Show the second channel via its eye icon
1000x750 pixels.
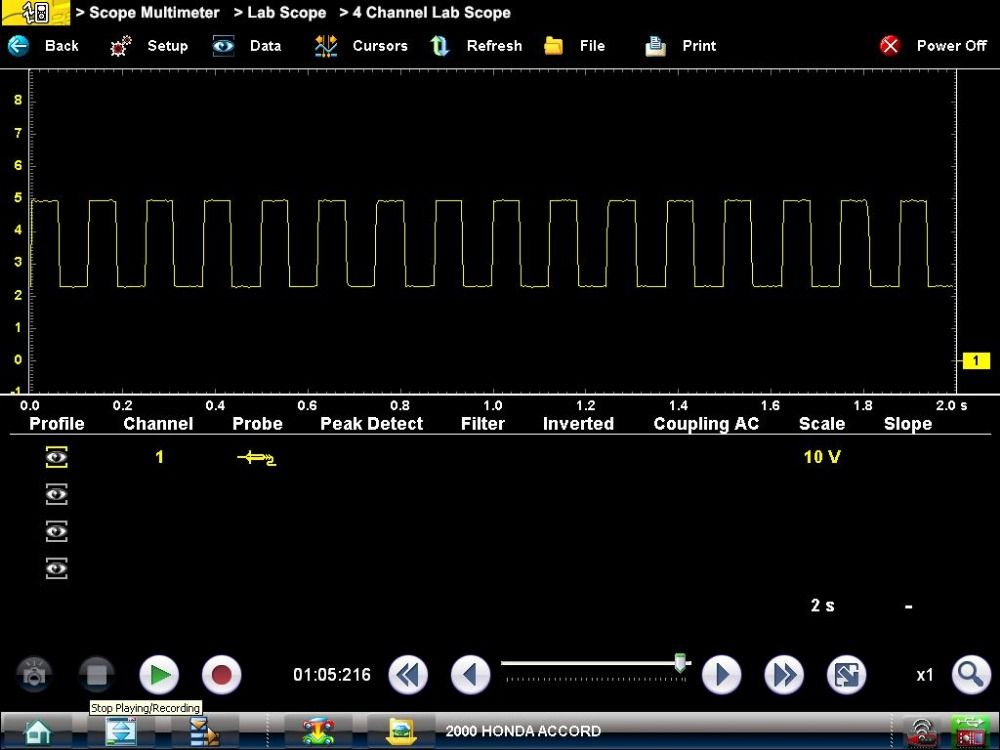(x=57, y=494)
